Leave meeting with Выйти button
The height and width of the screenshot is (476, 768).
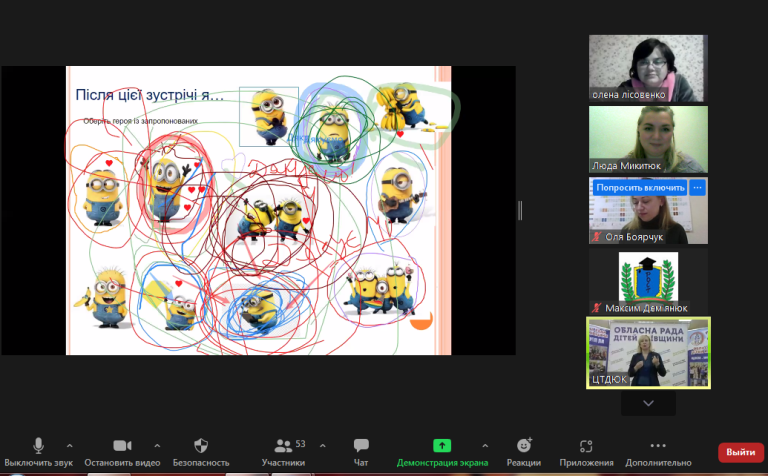click(741, 452)
